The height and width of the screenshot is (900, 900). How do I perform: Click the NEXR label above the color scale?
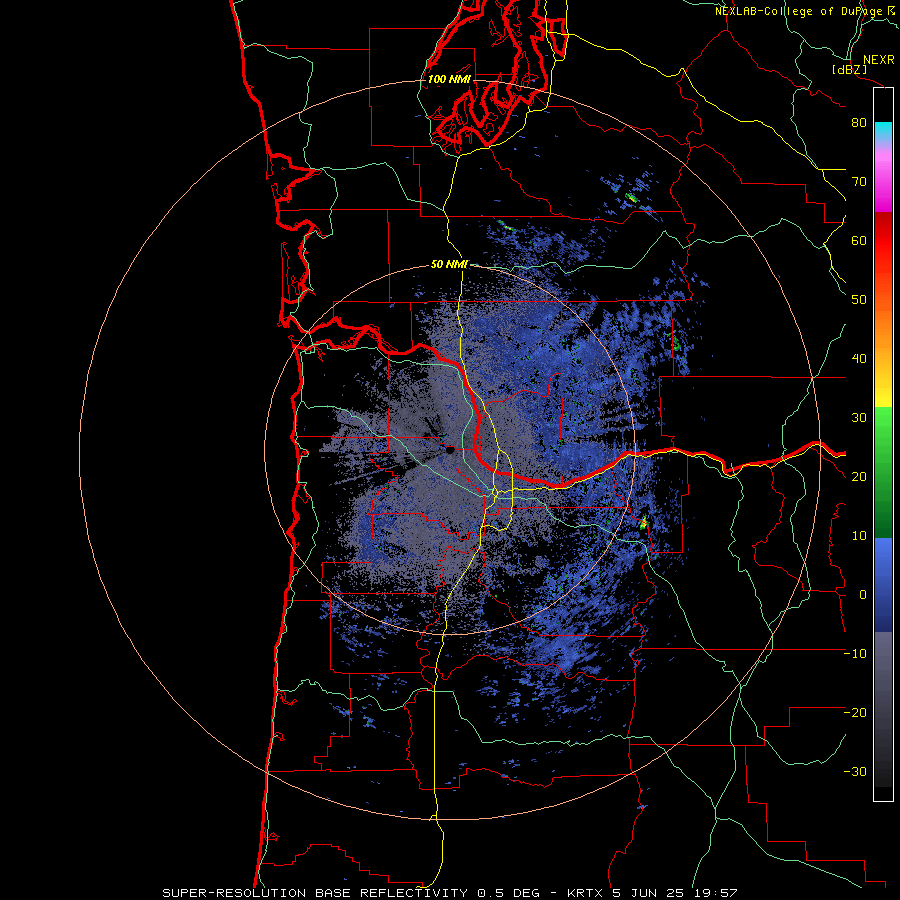pos(879,60)
